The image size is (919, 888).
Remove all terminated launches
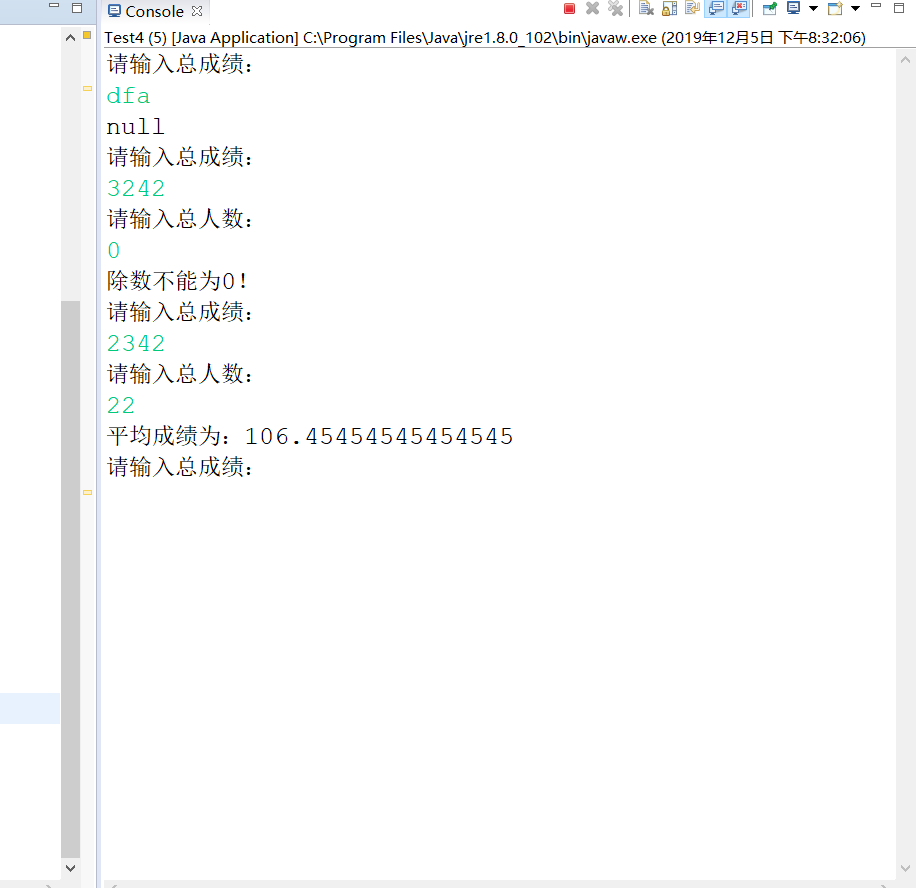615,8
